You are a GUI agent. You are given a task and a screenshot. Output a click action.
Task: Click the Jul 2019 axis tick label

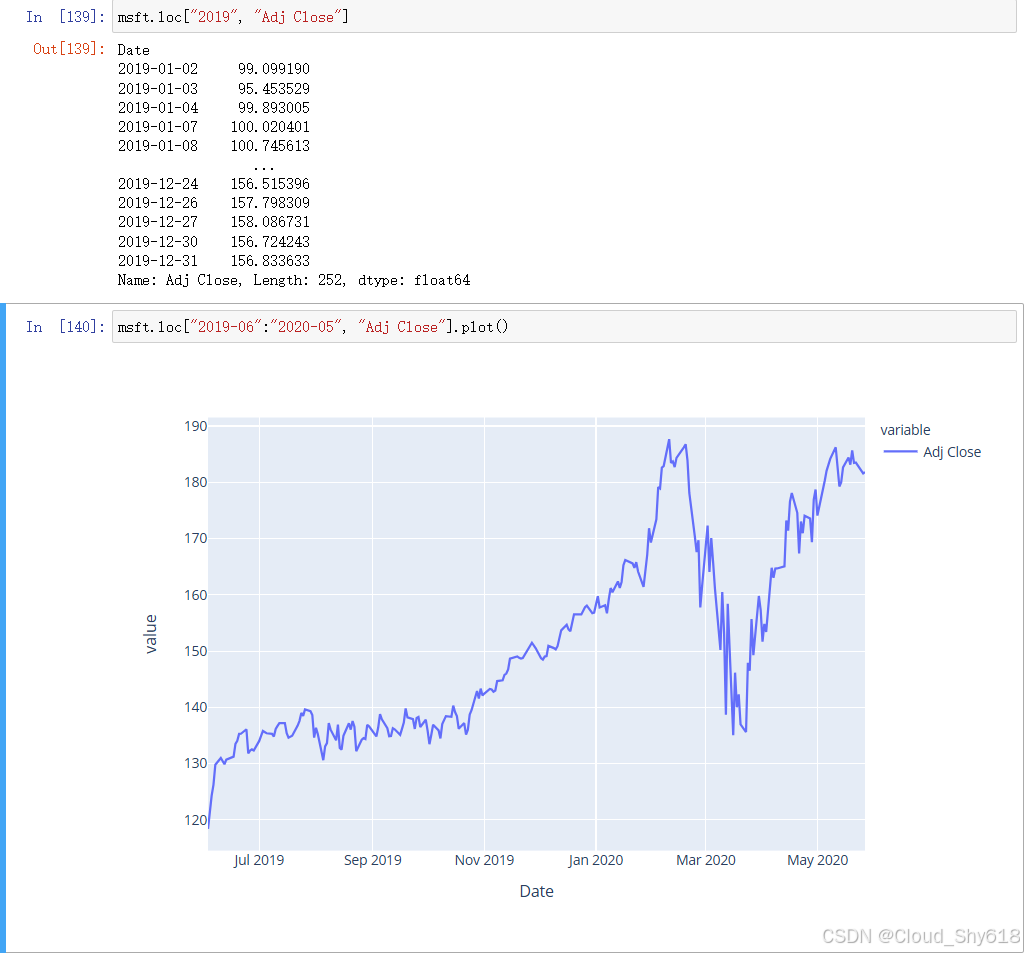259,860
